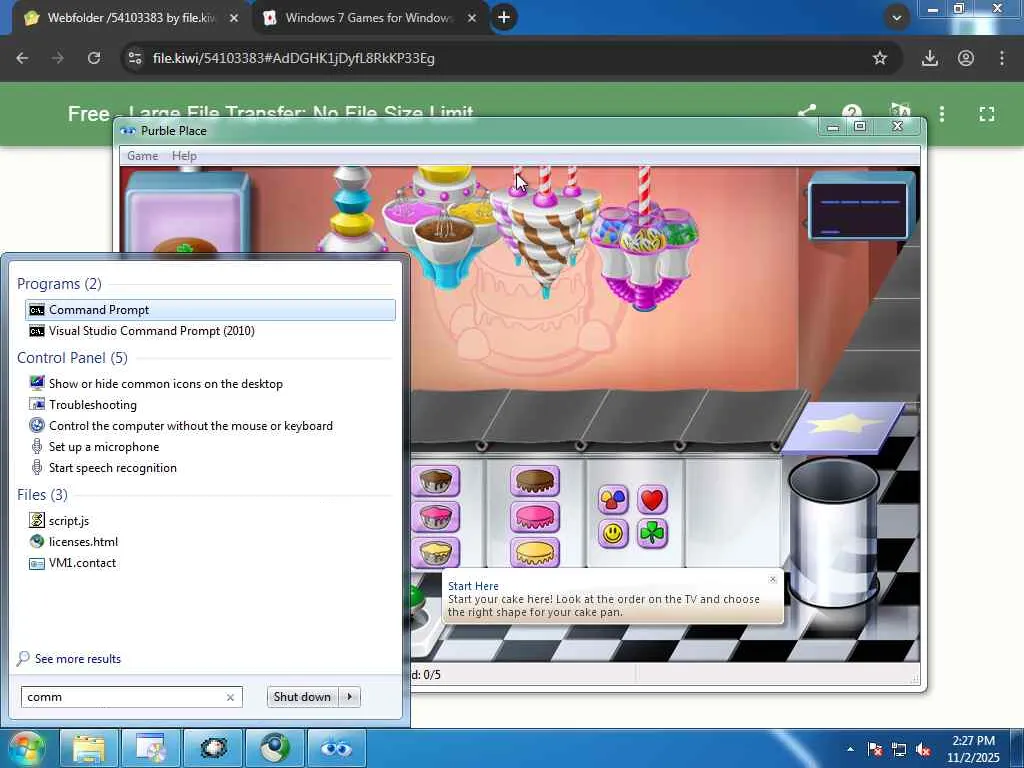Toggle fullscreen on the file.kiwi page
The height and width of the screenshot is (768, 1024).
(x=987, y=114)
